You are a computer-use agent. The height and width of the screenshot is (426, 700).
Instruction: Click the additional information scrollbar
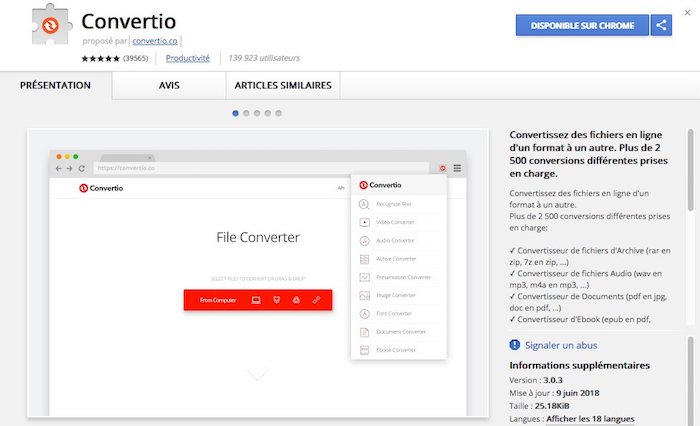click(691, 382)
